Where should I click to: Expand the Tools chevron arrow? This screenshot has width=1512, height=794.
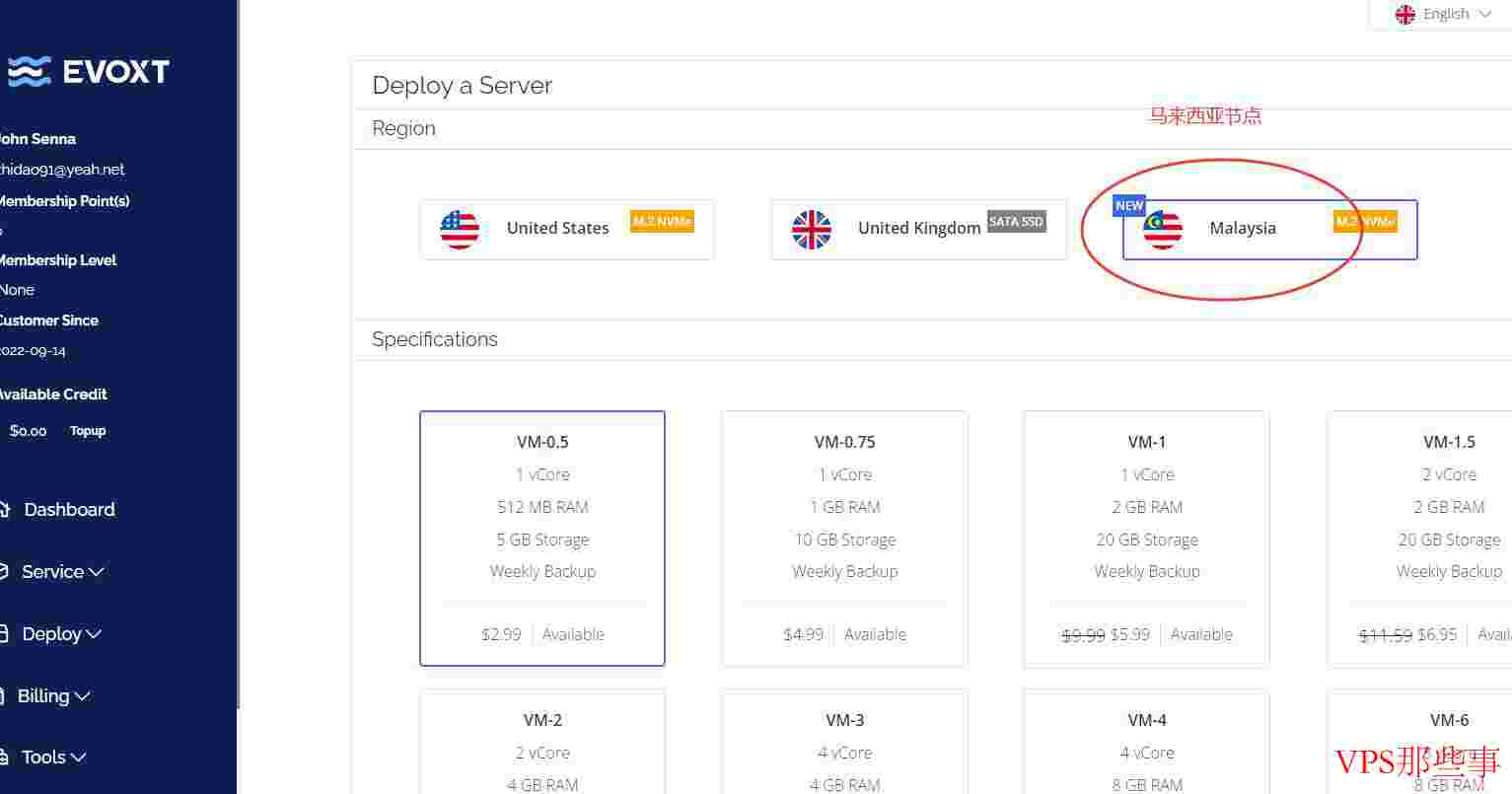coord(79,758)
